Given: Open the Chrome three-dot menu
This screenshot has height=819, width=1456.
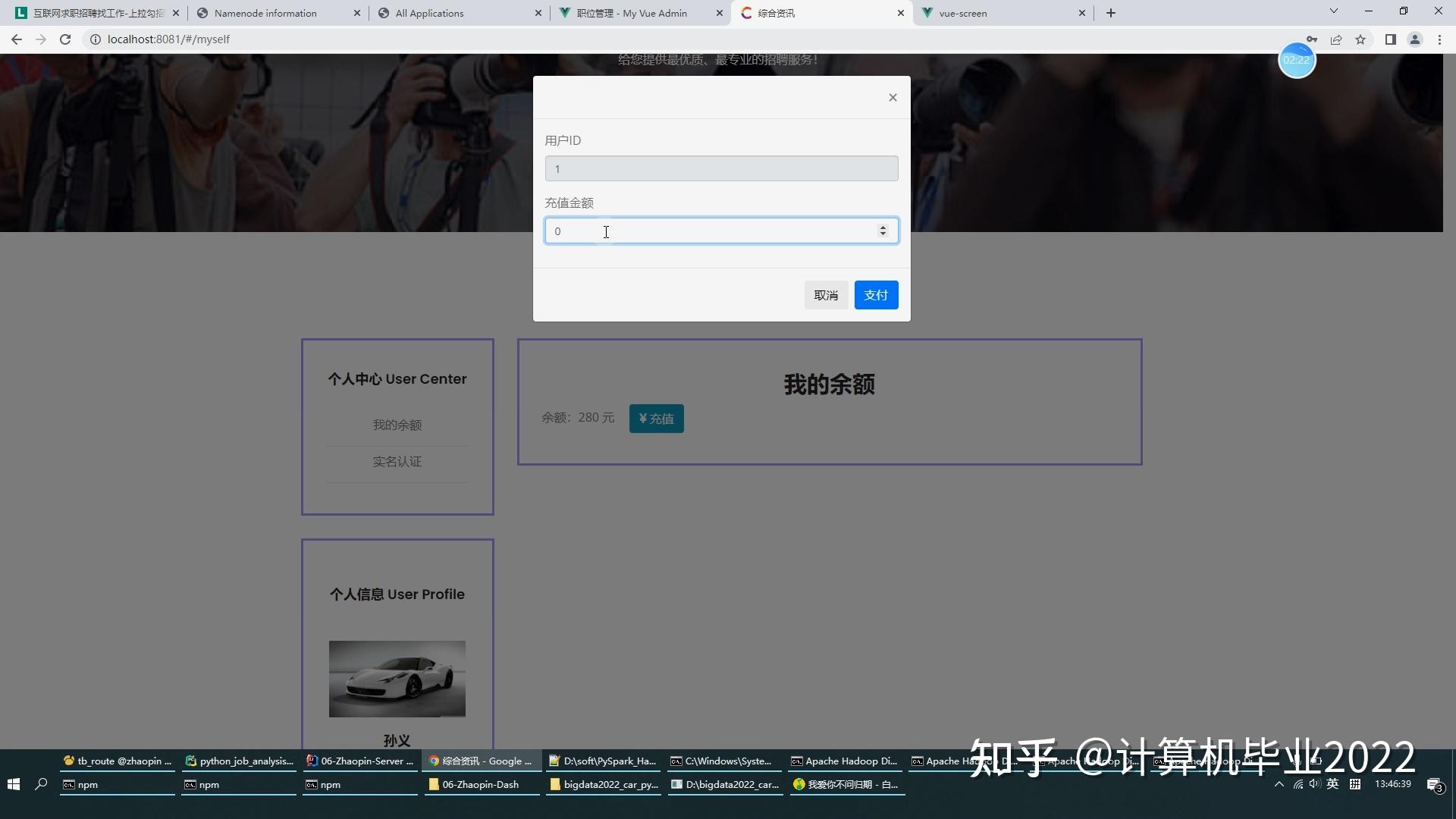Looking at the screenshot, I should click(x=1439, y=39).
